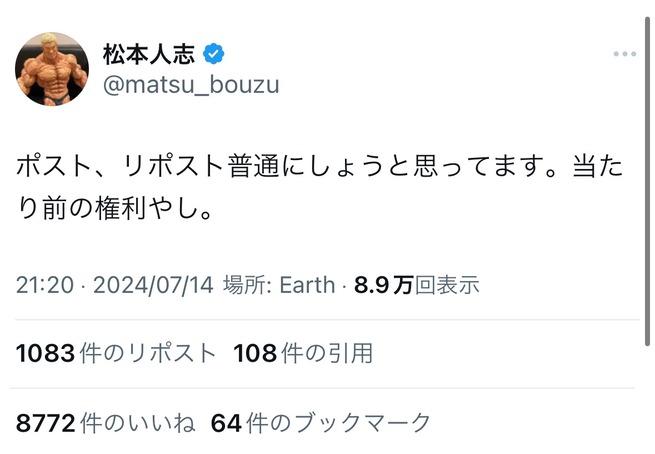The image size is (655, 454).
Task: Open the three-dots more options menu
Action: point(625,54)
